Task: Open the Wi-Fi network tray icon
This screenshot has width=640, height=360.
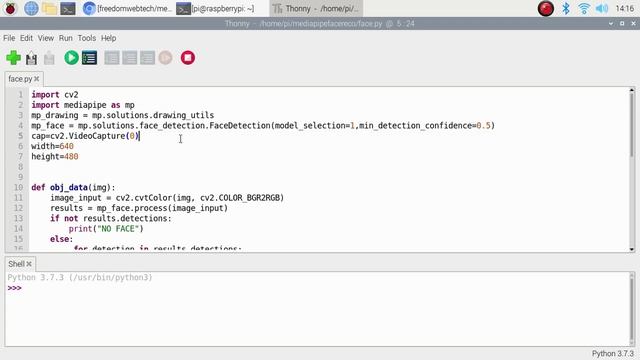Action: point(584,8)
